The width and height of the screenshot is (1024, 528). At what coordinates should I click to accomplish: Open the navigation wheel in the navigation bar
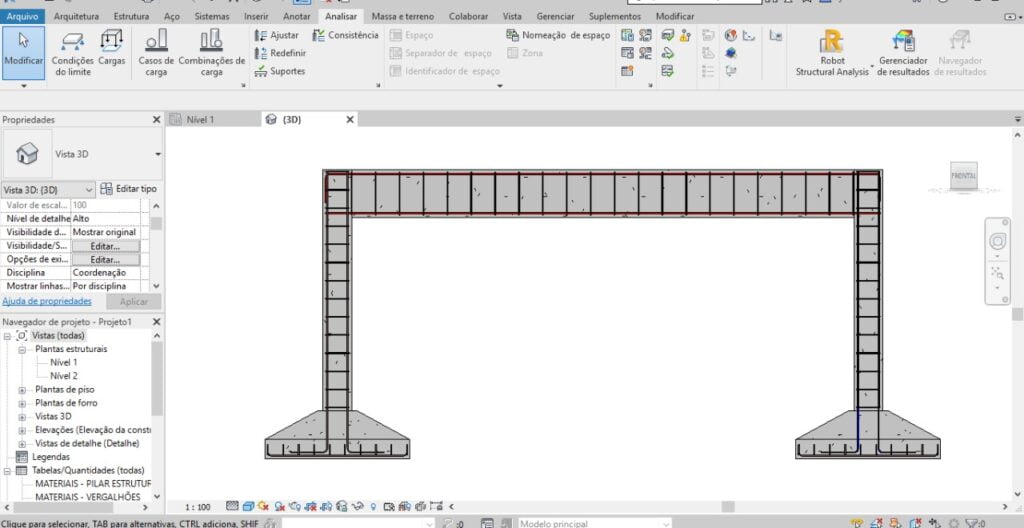point(997,241)
